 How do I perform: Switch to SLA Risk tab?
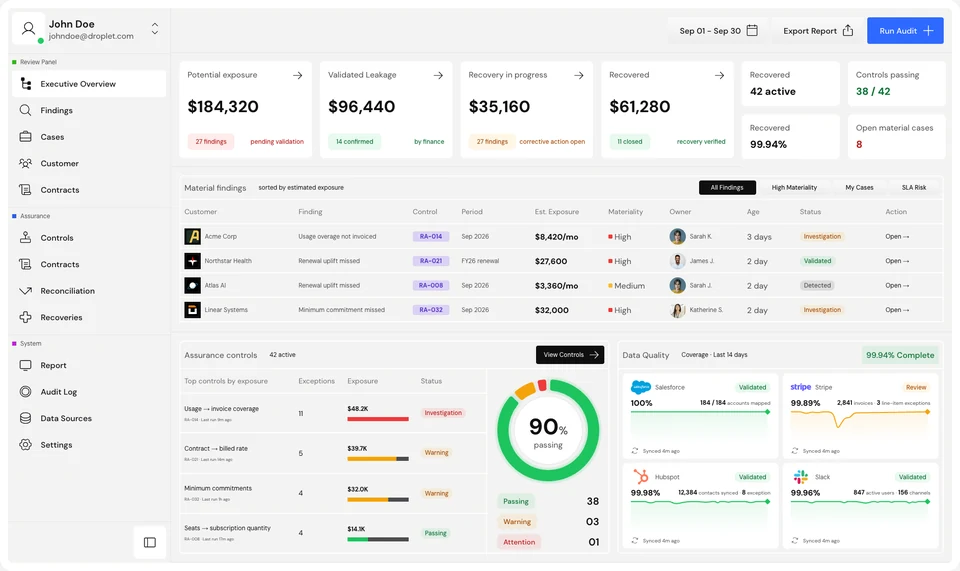[x=913, y=187]
